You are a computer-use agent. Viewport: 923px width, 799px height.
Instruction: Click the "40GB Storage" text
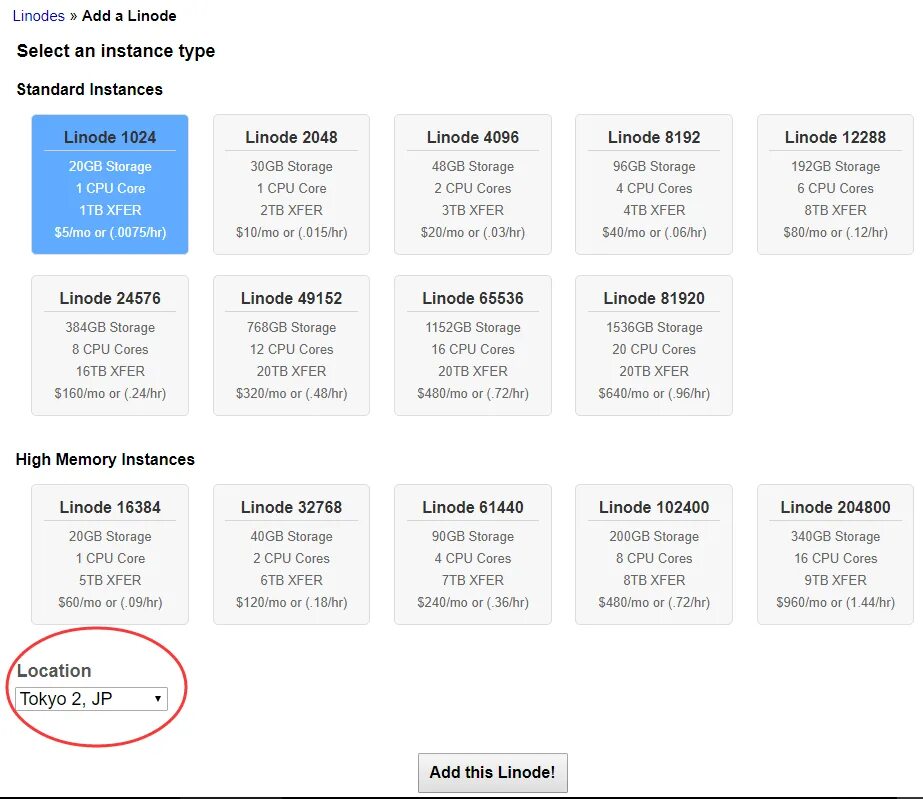291,536
